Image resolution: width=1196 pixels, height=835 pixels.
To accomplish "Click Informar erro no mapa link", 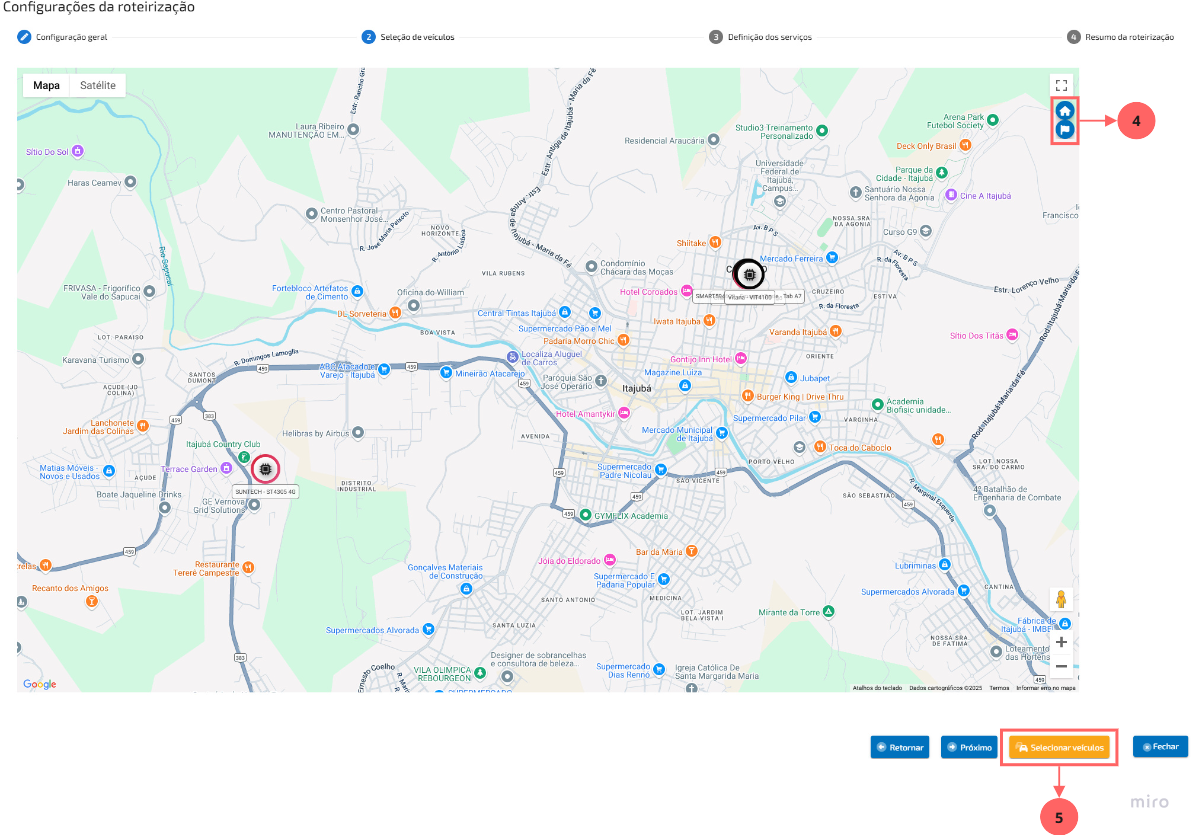I will (1046, 688).
